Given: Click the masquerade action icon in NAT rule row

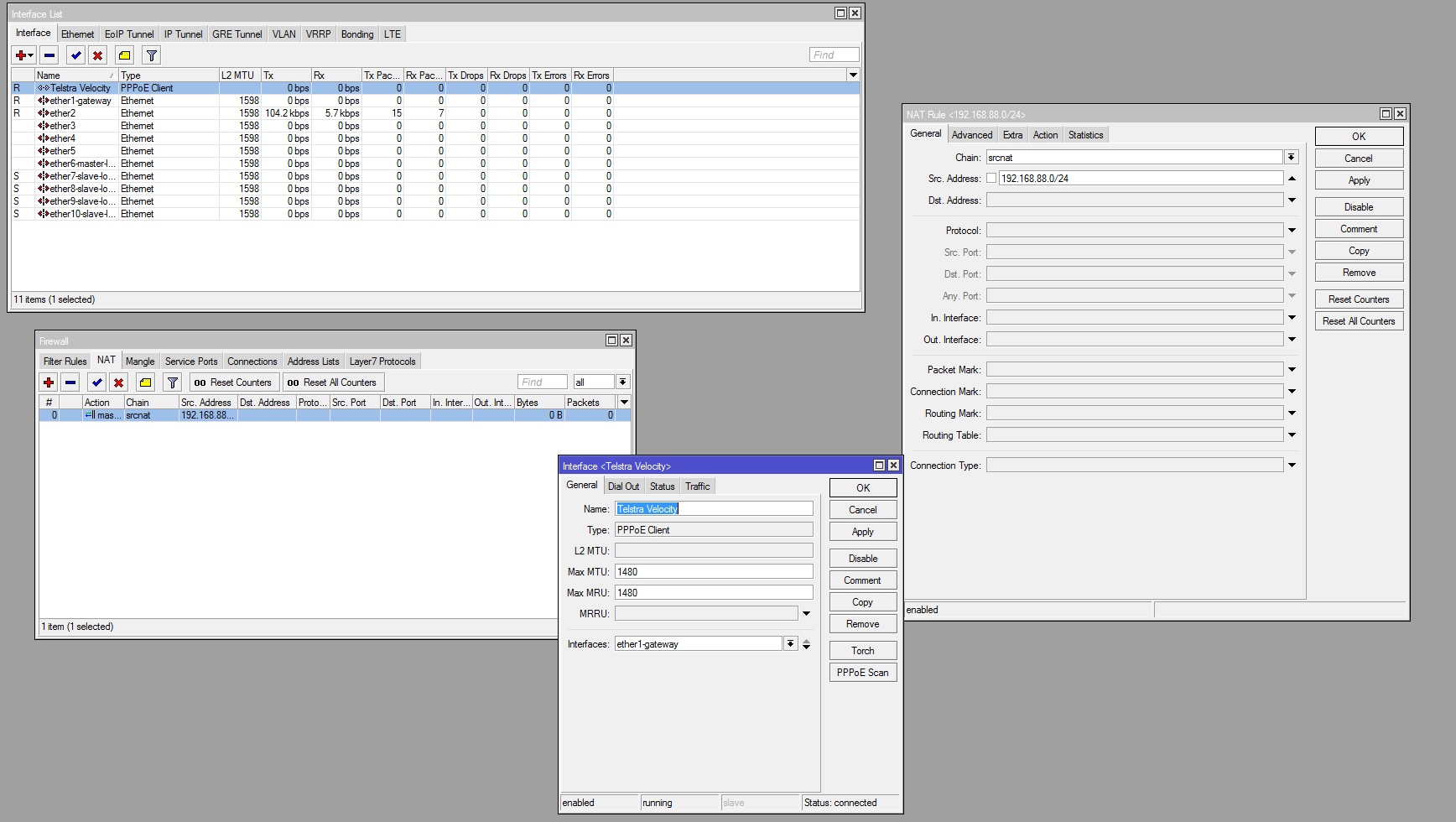Looking at the screenshot, I should click(x=90, y=415).
